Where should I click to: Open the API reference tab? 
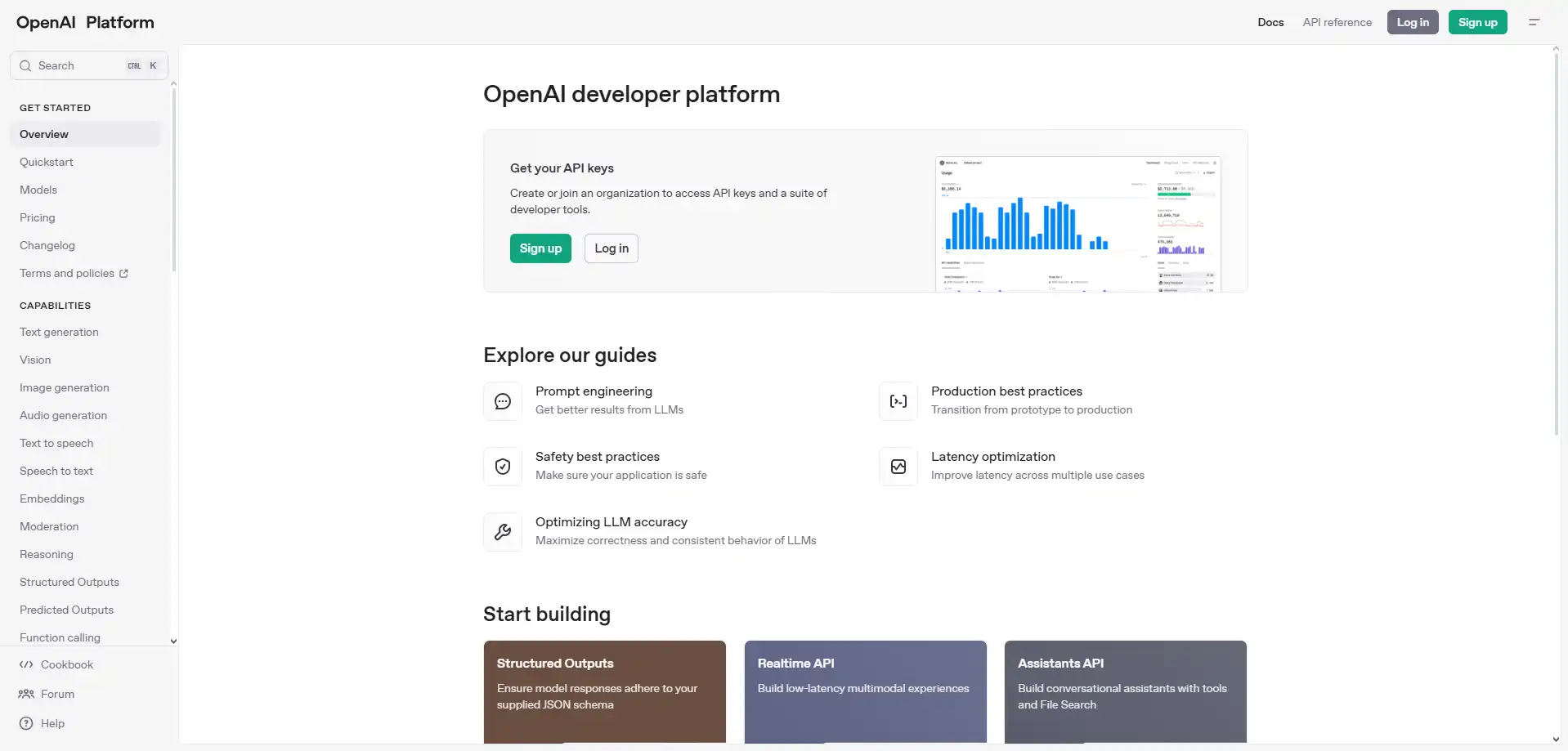tap(1337, 22)
